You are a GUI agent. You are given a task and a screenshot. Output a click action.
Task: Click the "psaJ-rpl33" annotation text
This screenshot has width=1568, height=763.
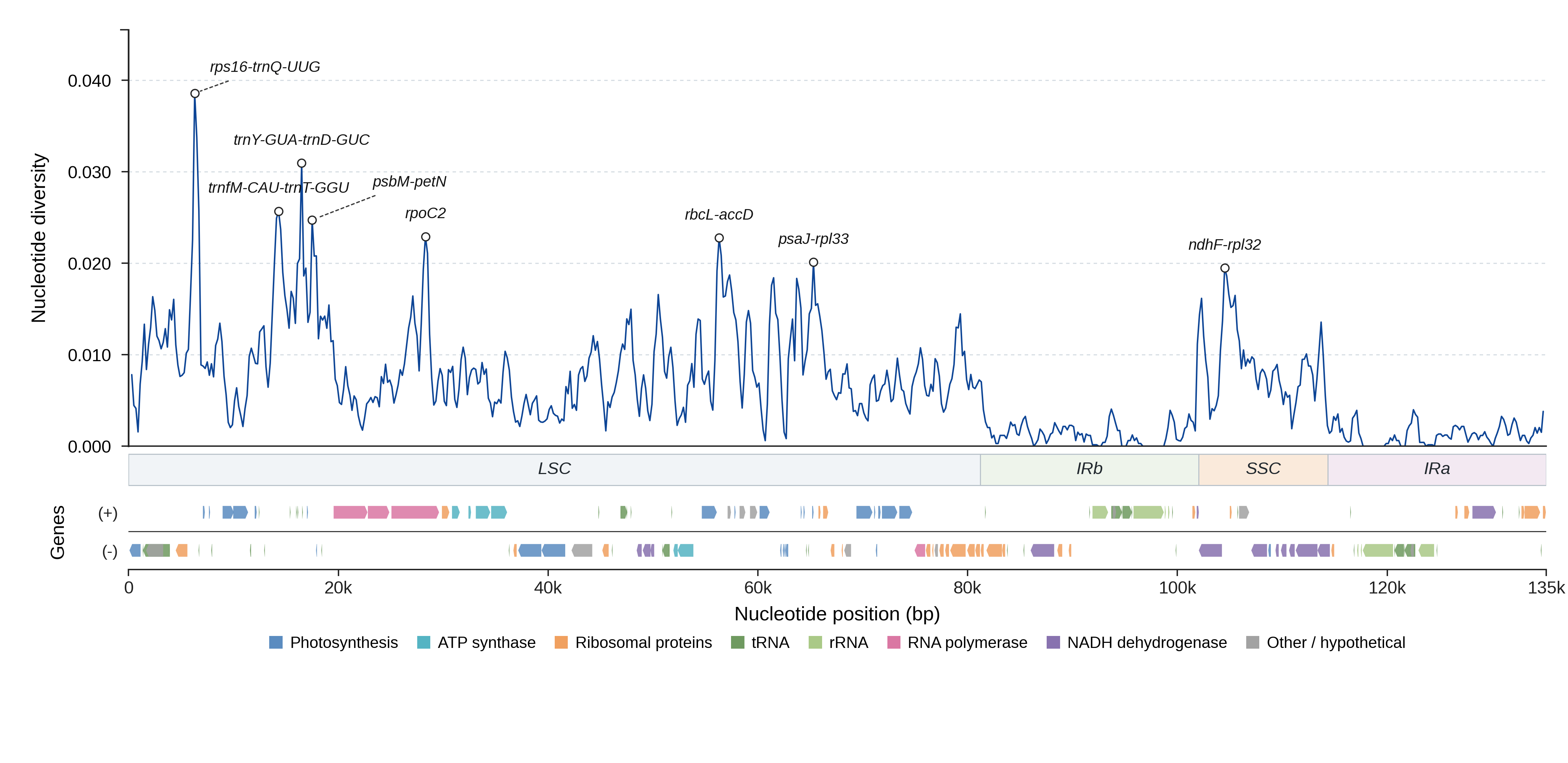tap(813, 239)
